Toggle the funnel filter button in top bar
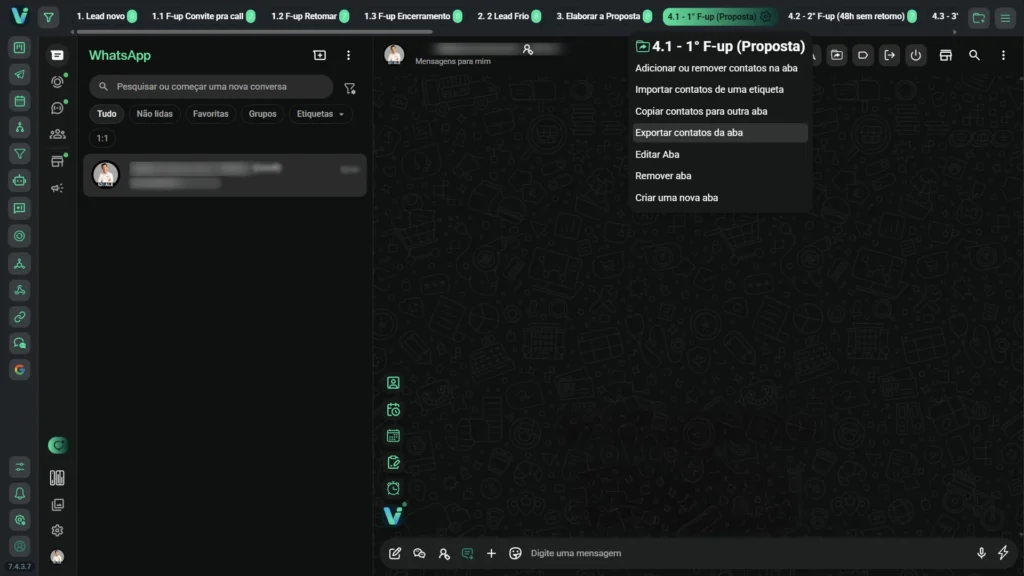 click(48, 17)
